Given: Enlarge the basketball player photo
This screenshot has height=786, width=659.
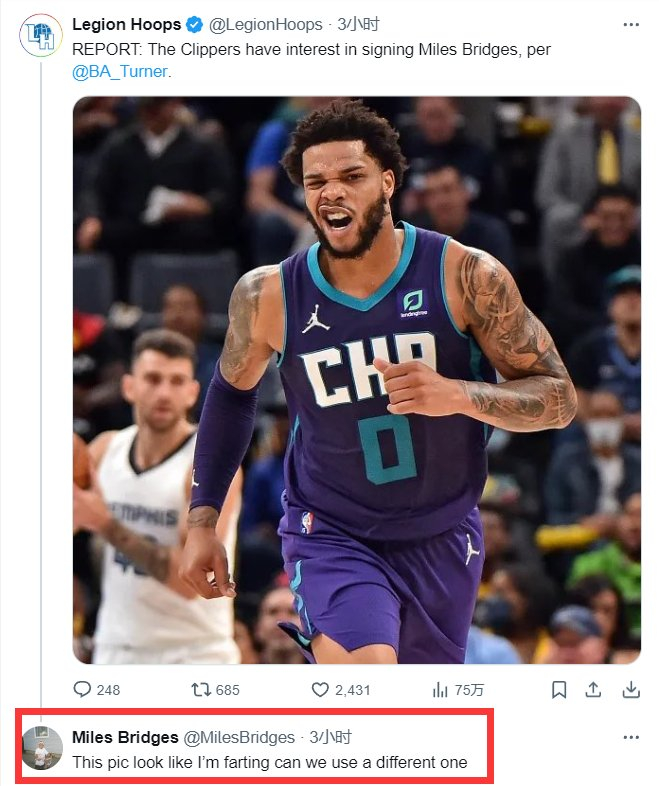Looking at the screenshot, I should tap(356, 380).
